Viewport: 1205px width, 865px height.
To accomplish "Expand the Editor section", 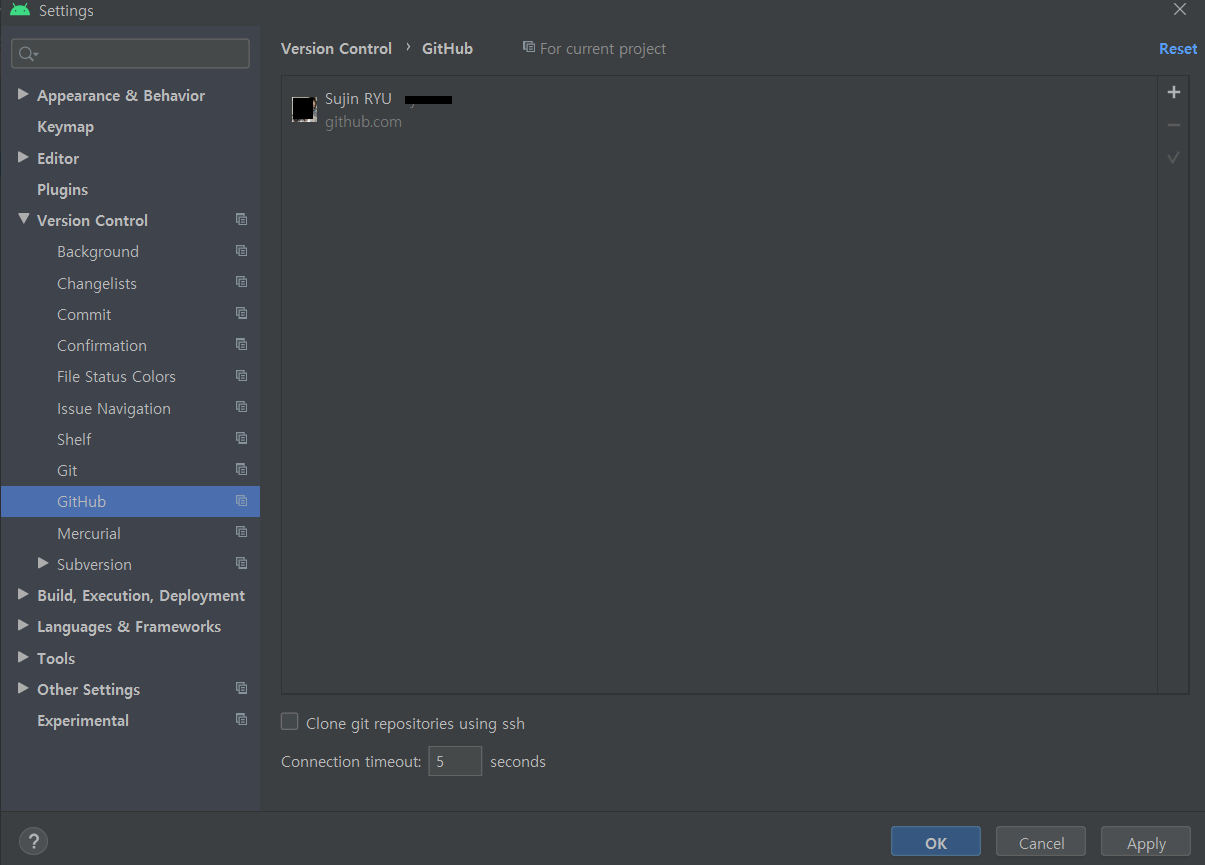I will 23,157.
